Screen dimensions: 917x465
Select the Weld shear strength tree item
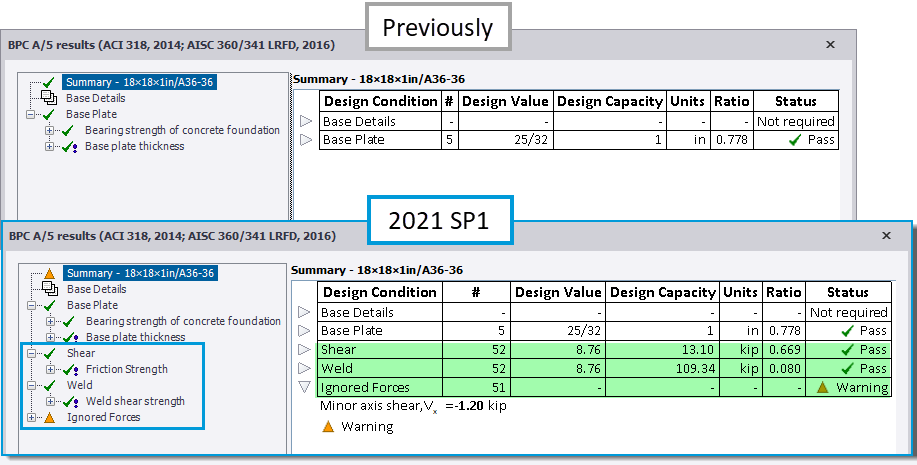point(134,401)
